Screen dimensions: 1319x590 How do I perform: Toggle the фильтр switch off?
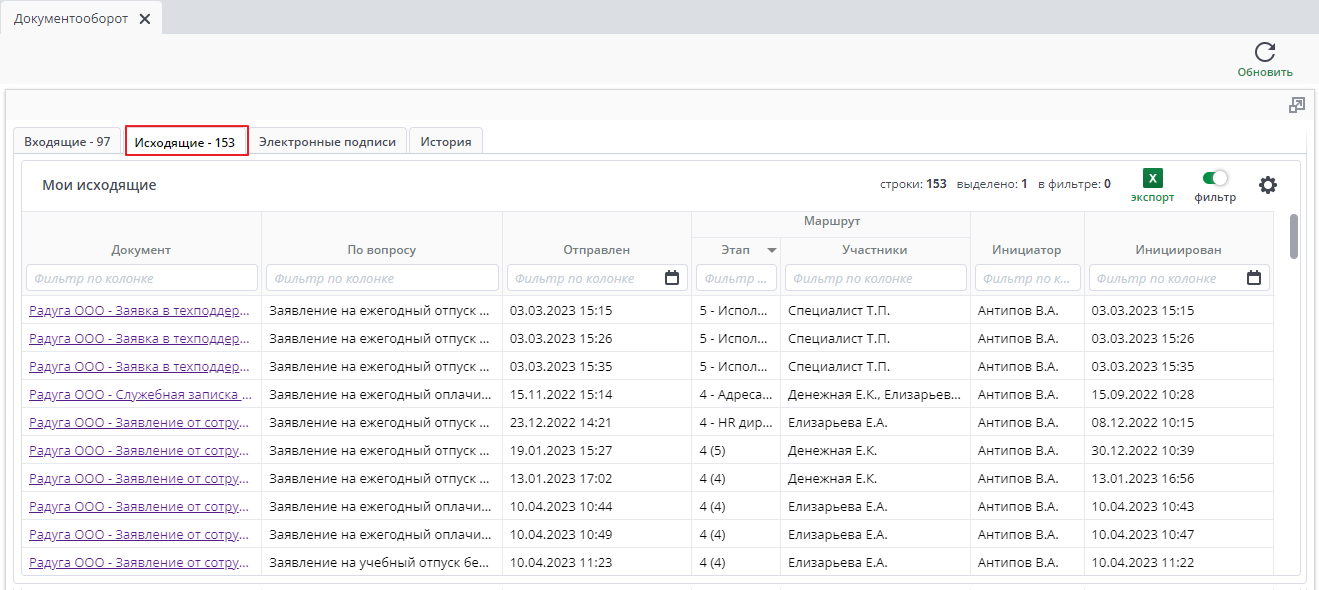coord(1215,178)
